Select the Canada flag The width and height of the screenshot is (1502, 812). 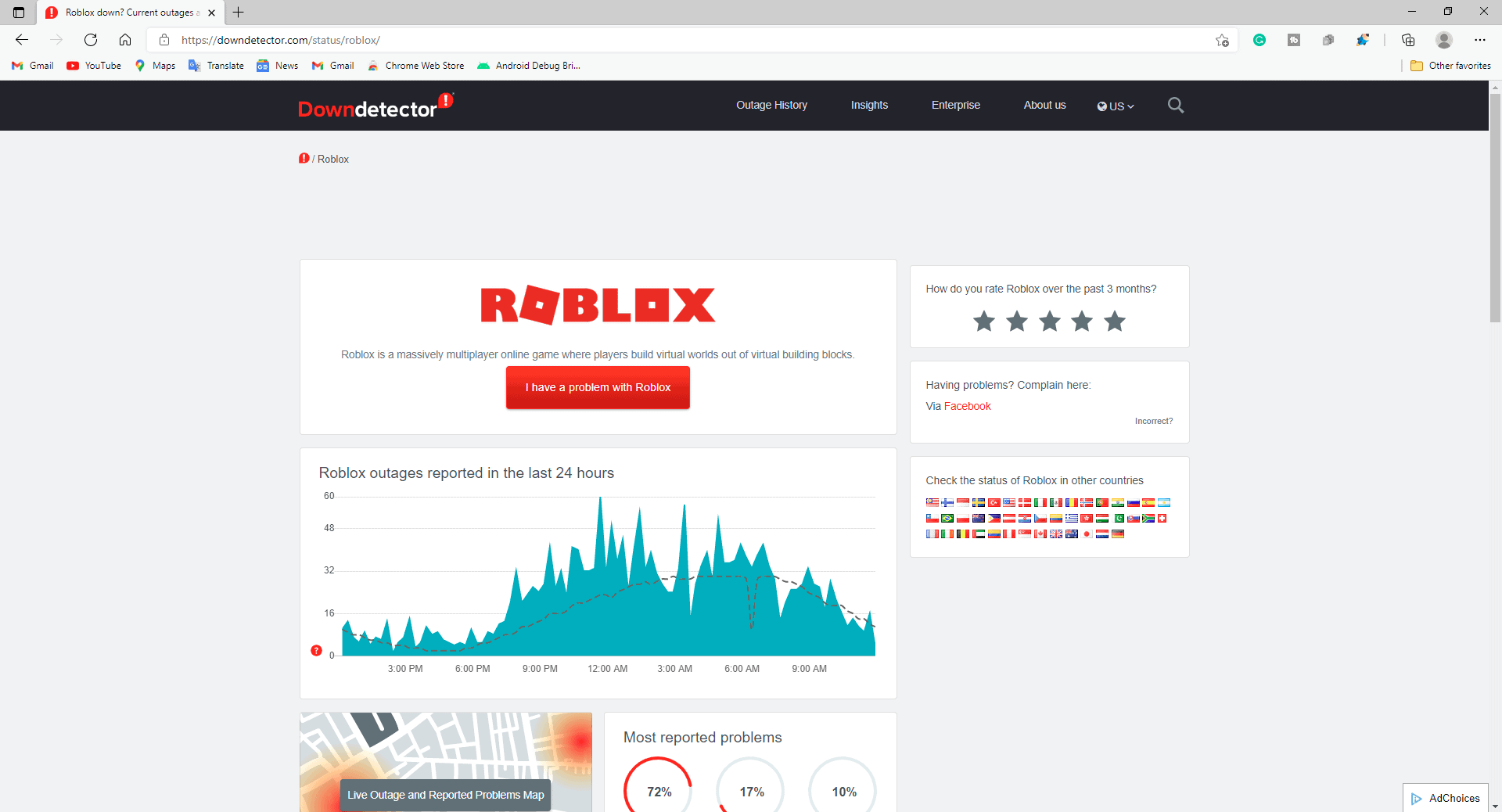pyautogui.click(x=1040, y=534)
